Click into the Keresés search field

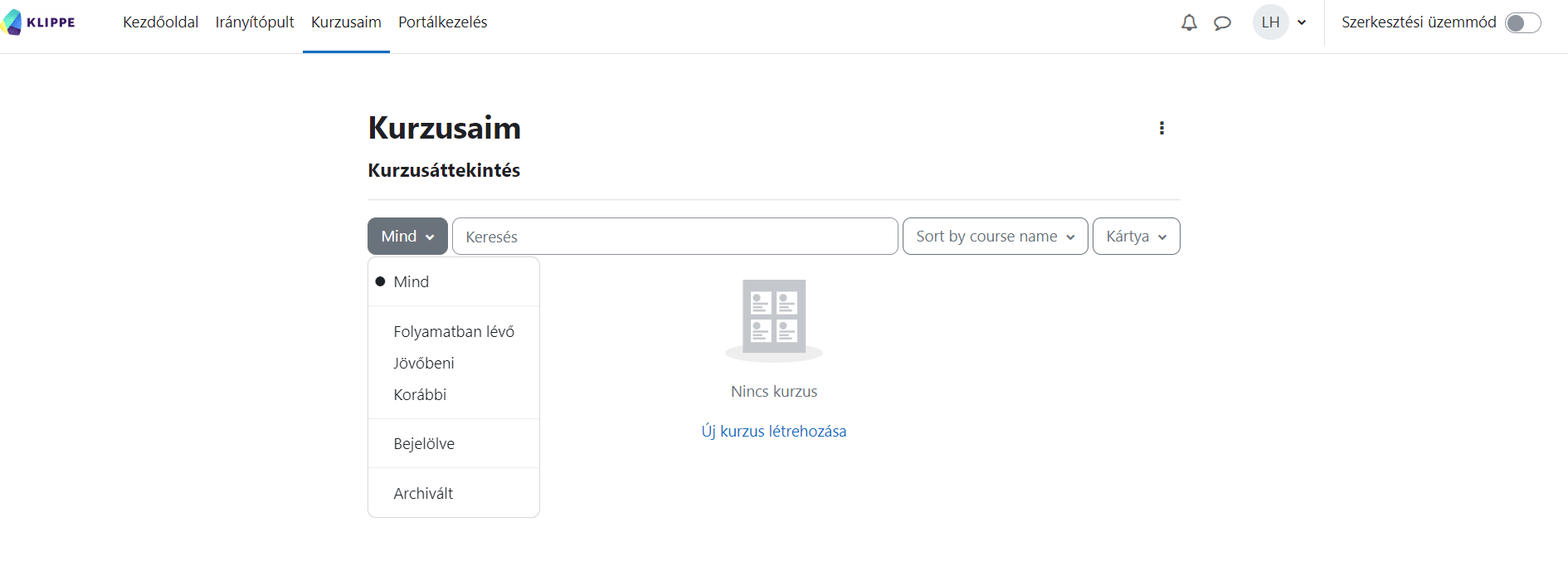(x=674, y=237)
